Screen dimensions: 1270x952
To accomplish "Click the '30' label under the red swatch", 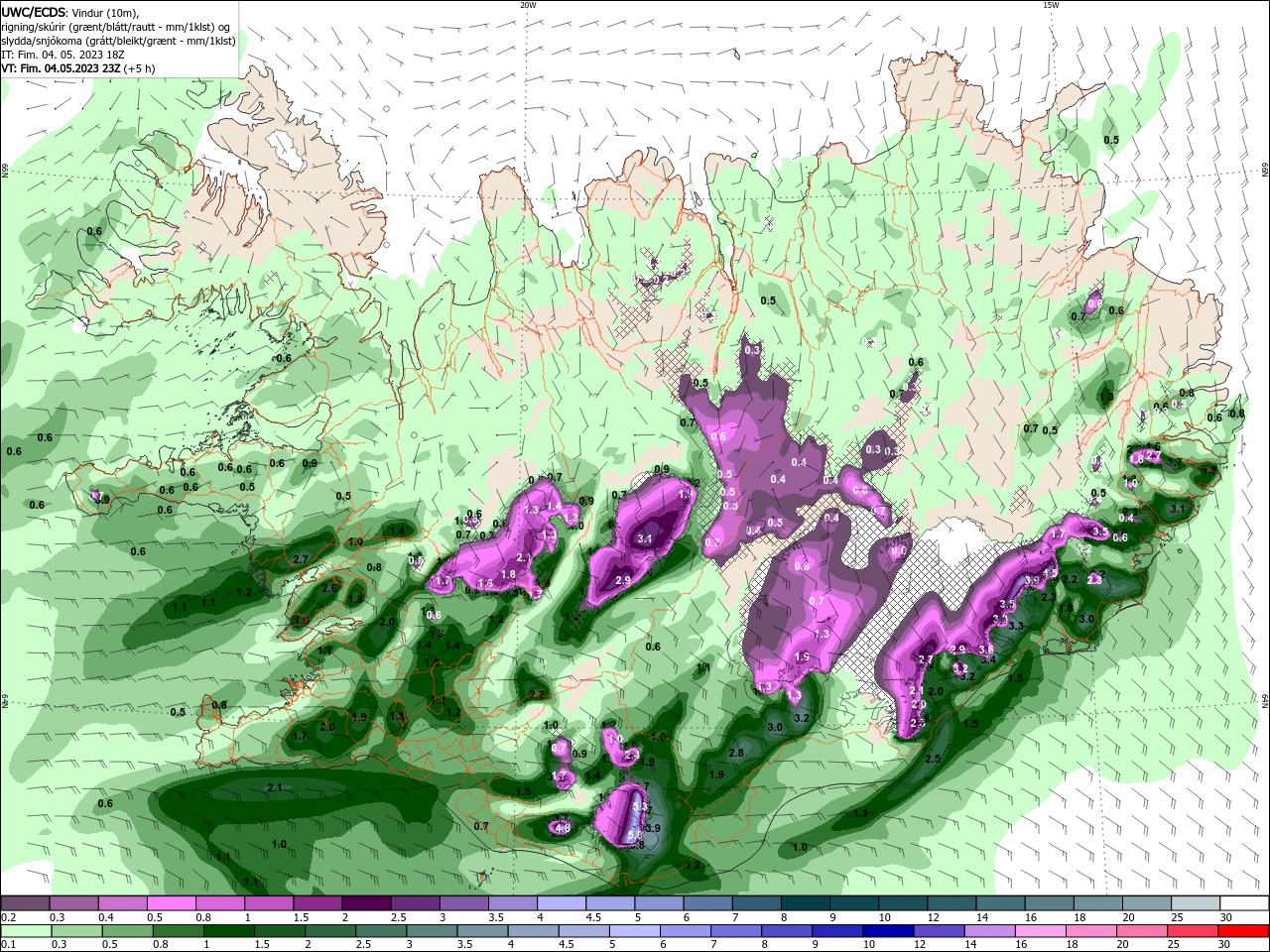I will pyautogui.click(x=1226, y=944).
